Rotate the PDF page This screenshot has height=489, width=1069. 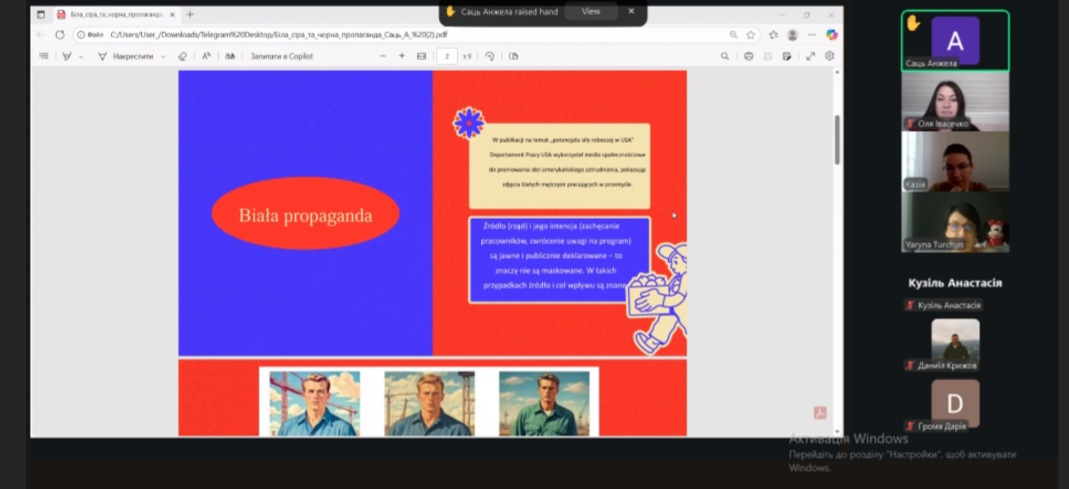pyautogui.click(x=489, y=56)
